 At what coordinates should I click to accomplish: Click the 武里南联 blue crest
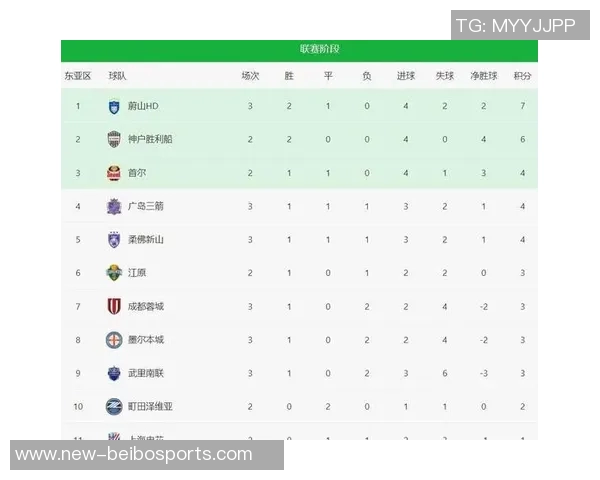click(114, 373)
